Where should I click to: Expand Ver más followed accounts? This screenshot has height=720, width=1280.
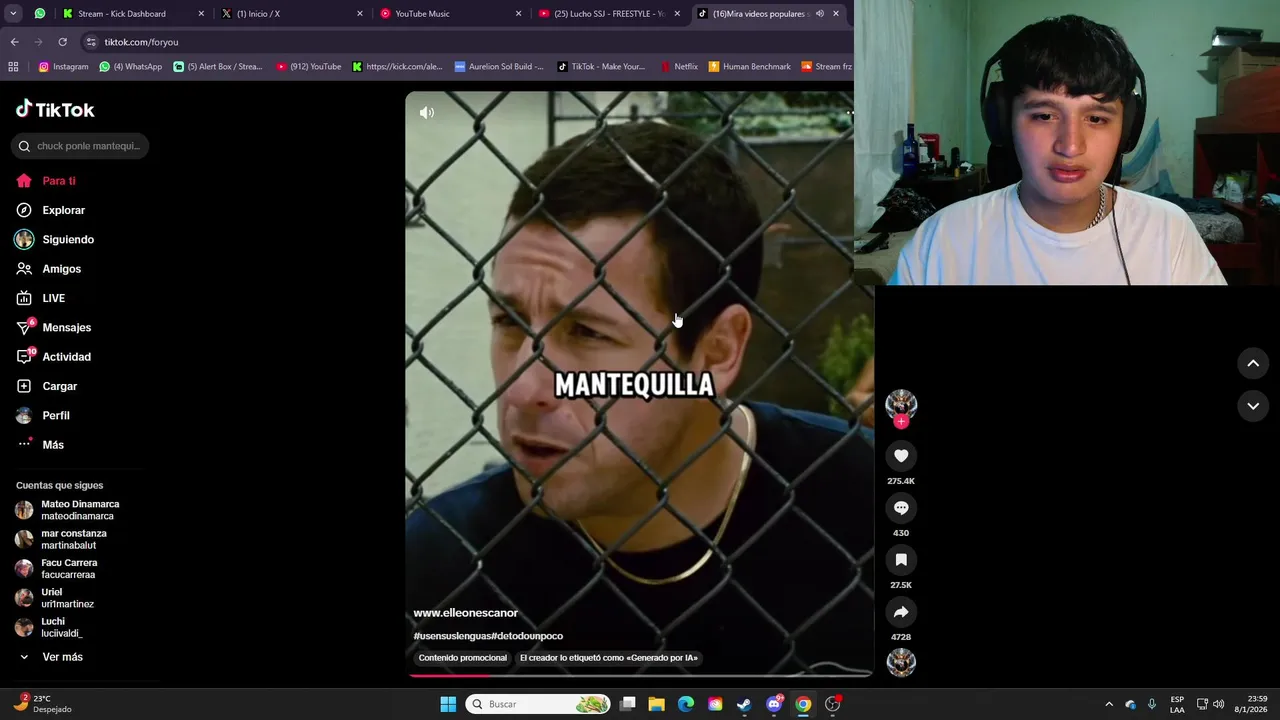50,657
